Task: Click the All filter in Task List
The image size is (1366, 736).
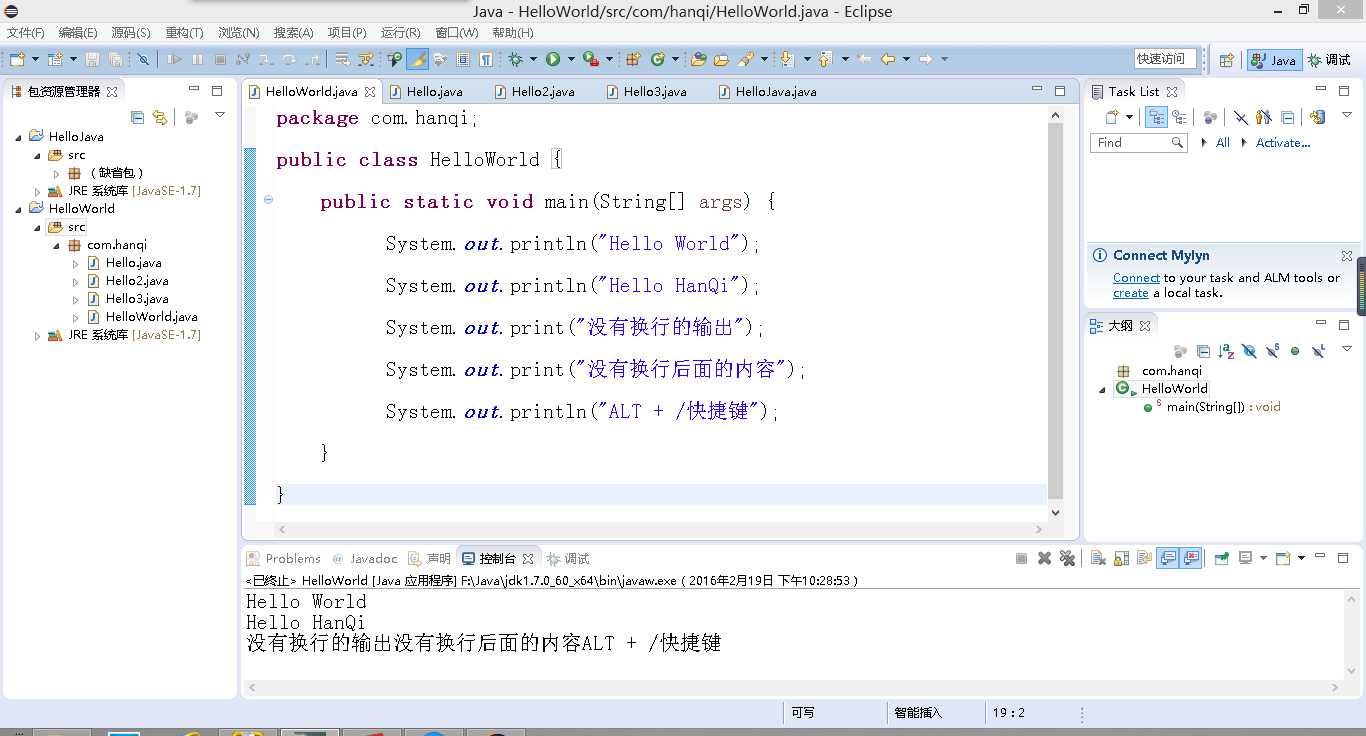Action: (x=1222, y=143)
